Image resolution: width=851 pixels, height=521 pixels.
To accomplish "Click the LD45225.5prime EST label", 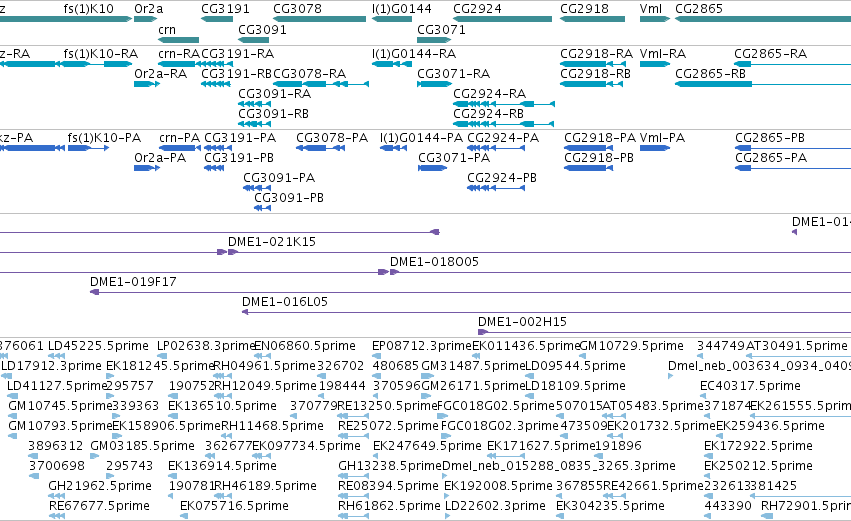I will click(x=98, y=346).
